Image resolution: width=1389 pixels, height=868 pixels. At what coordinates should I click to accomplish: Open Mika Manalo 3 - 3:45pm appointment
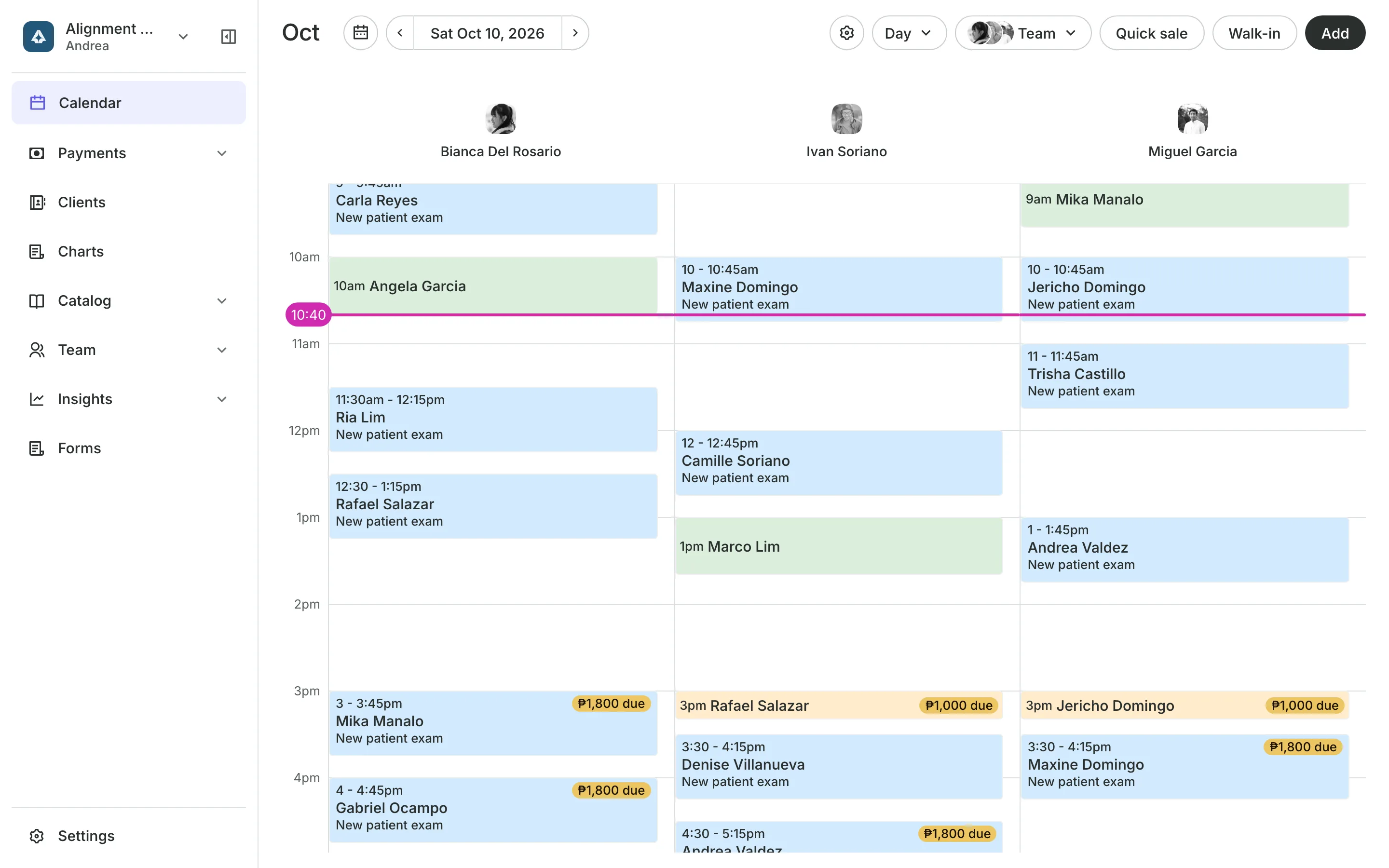tap(493, 723)
